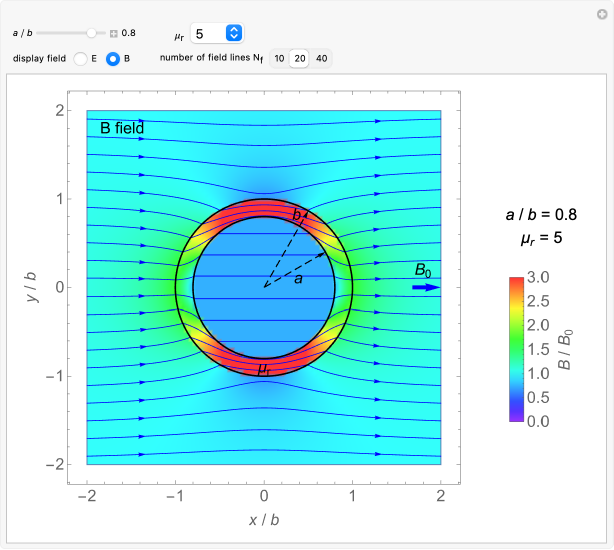Click the 'B field' plot label
614x550 pixels.
click(121, 128)
